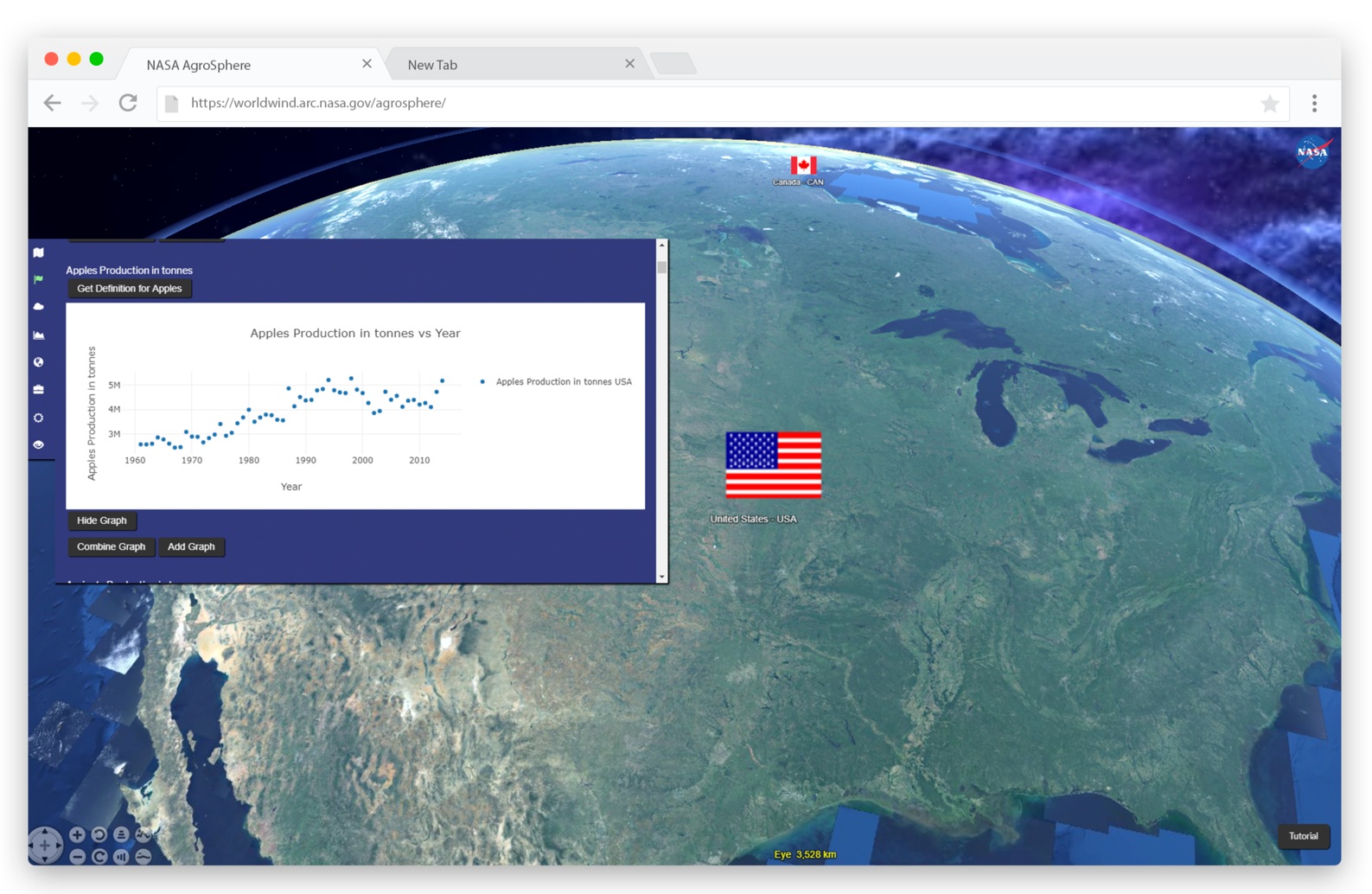Image resolution: width=1372 pixels, height=894 pixels.
Task: Open the briefcase sidebar icon
Action: pyautogui.click(x=38, y=390)
